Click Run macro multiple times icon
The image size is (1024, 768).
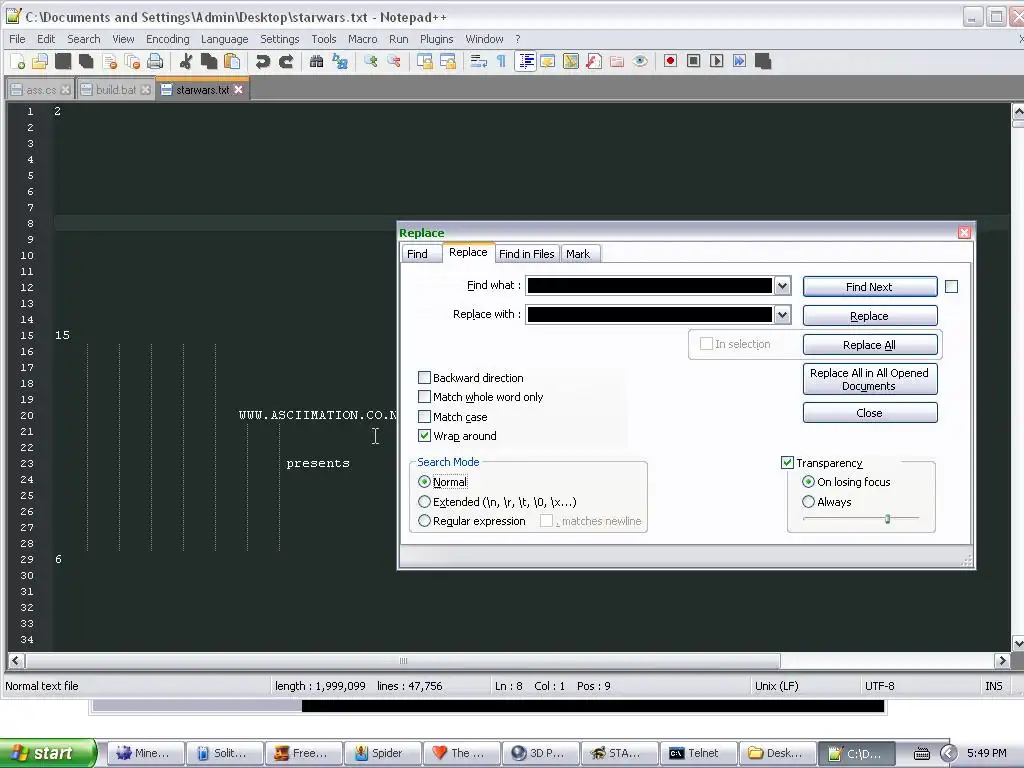tap(739, 61)
